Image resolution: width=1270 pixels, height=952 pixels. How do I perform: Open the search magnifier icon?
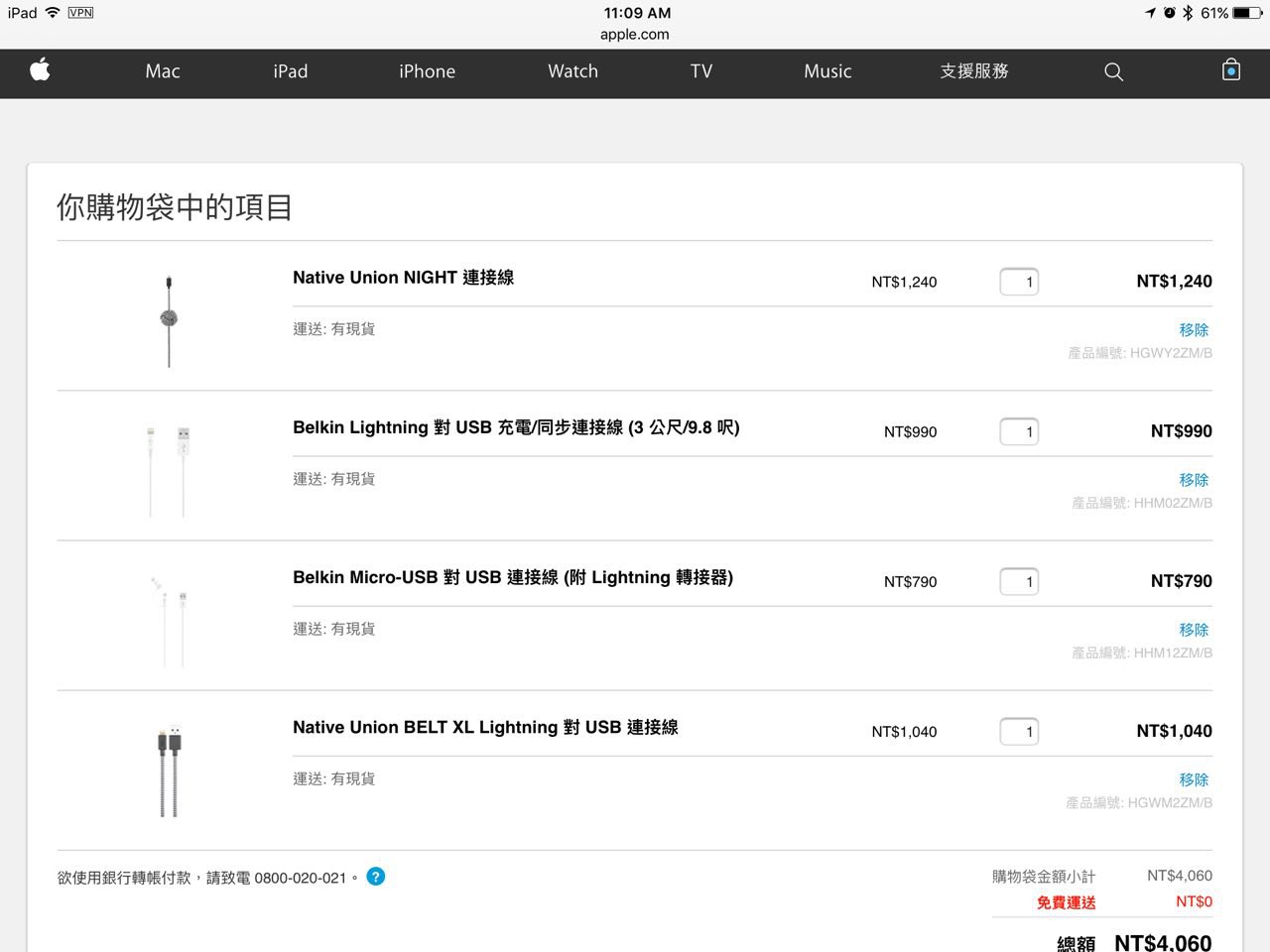coord(1113,71)
